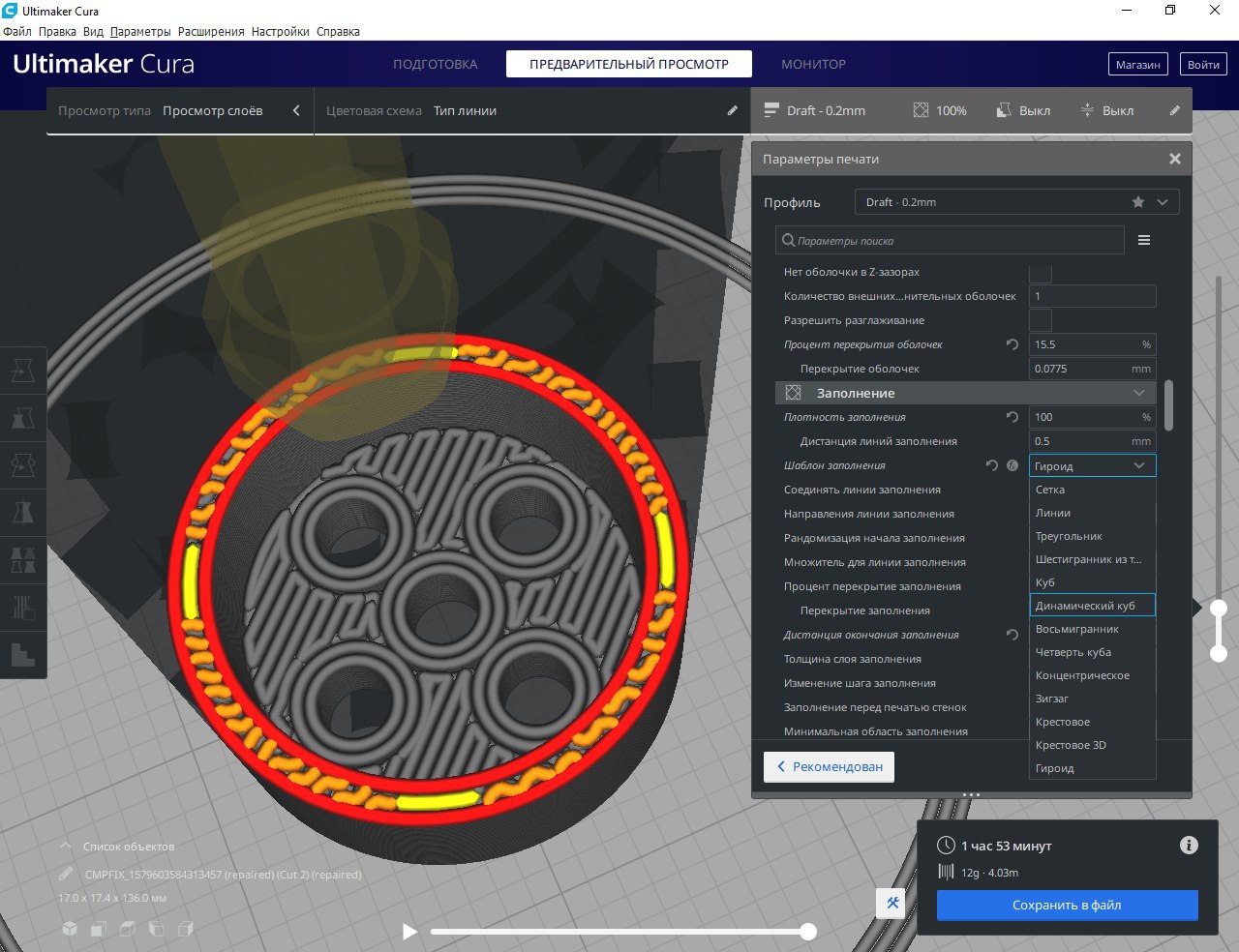Collapse the view type panel chevron
This screenshot has height=952, width=1239.
click(296, 110)
